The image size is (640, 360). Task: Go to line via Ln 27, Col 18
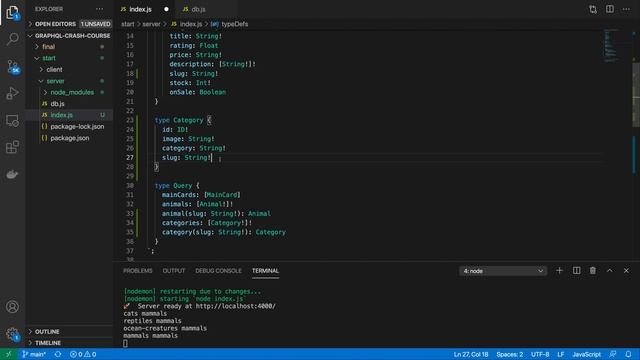click(x=471, y=354)
